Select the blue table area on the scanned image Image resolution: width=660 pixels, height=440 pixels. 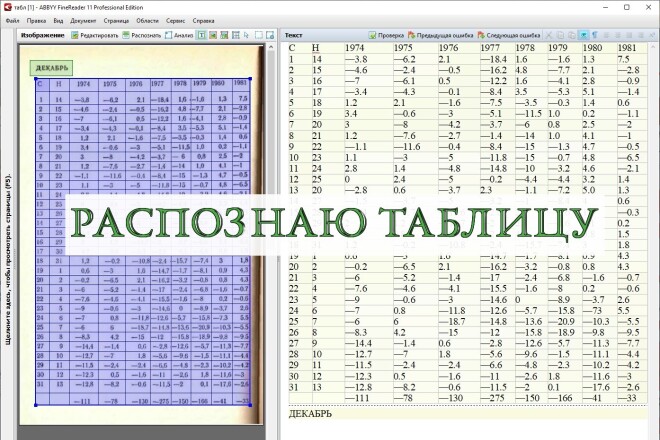click(143, 242)
